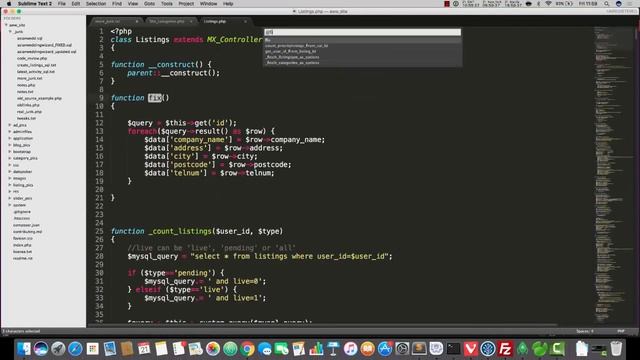640x360 pixels.
Task: Open Notes app in the dock
Action: tap(161, 349)
